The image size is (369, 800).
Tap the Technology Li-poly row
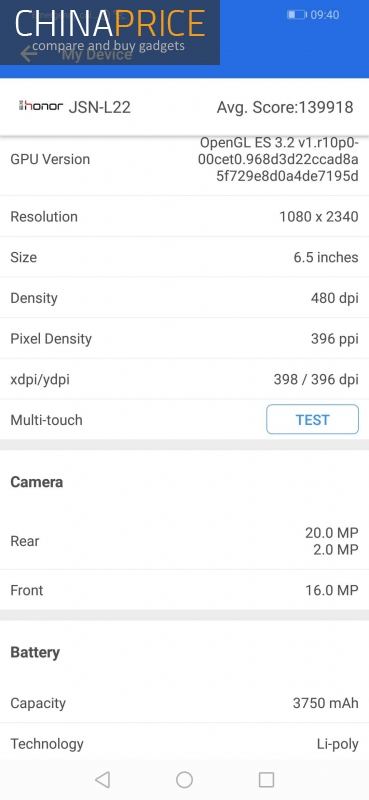click(184, 743)
